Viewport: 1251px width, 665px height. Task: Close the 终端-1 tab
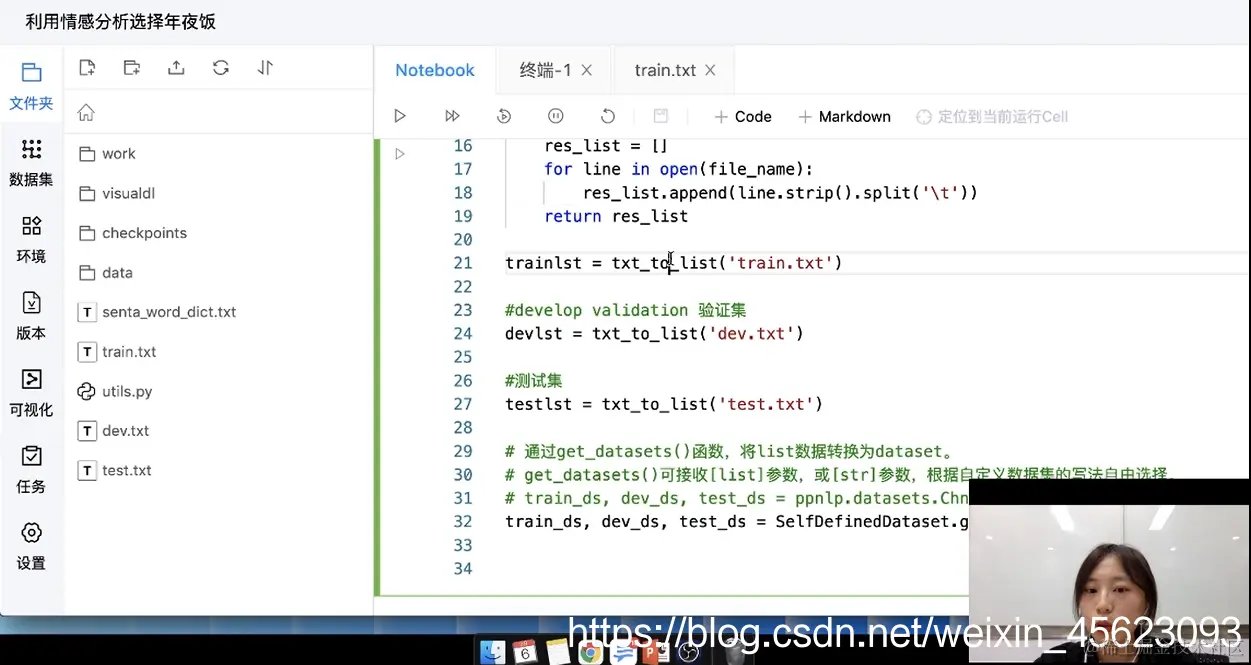click(x=587, y=70)
